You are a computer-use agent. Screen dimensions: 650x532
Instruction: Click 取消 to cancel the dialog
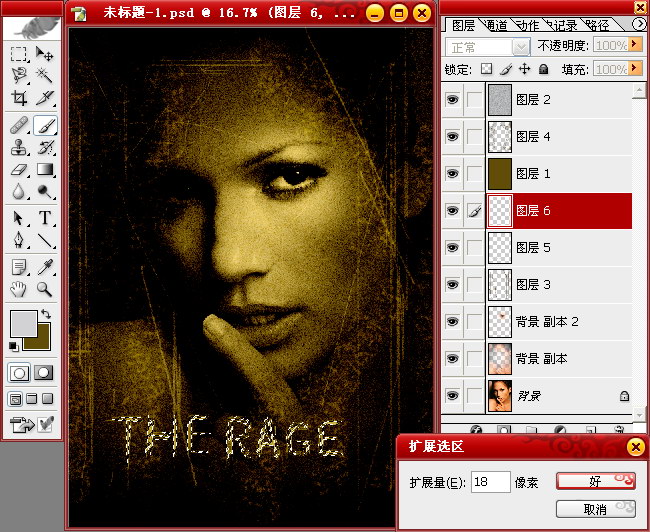pyautogui.click(x=596, y=509)
